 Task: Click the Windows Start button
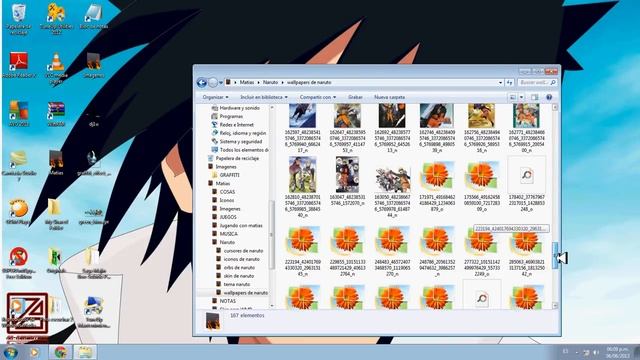(x=11, y=352)
